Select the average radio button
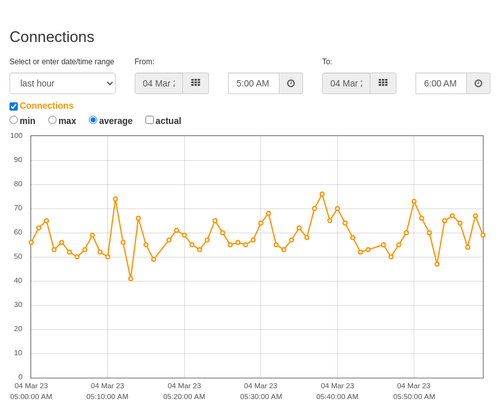 click(x=93, y=120)
